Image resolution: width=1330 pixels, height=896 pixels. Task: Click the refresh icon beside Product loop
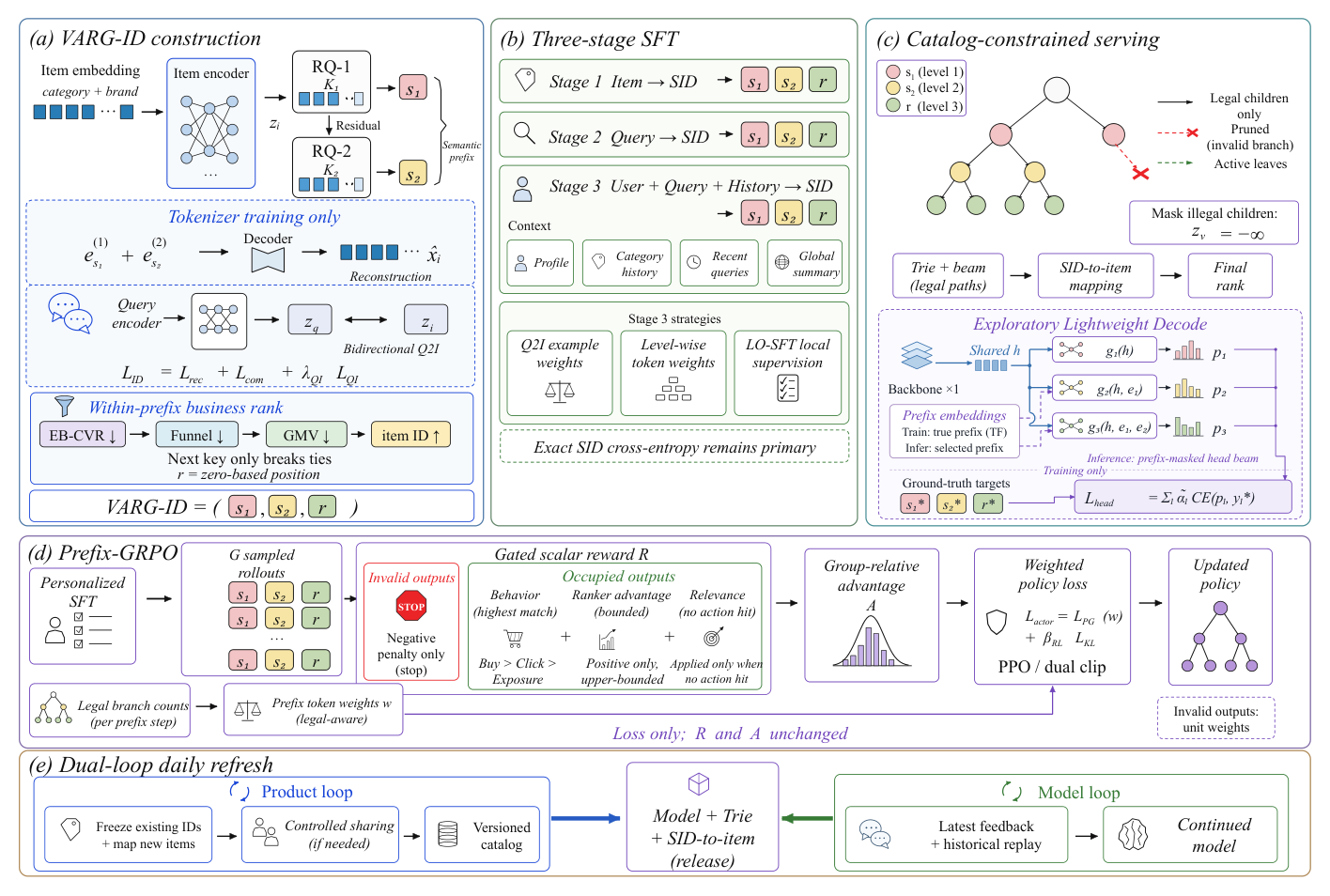(240, 792)
